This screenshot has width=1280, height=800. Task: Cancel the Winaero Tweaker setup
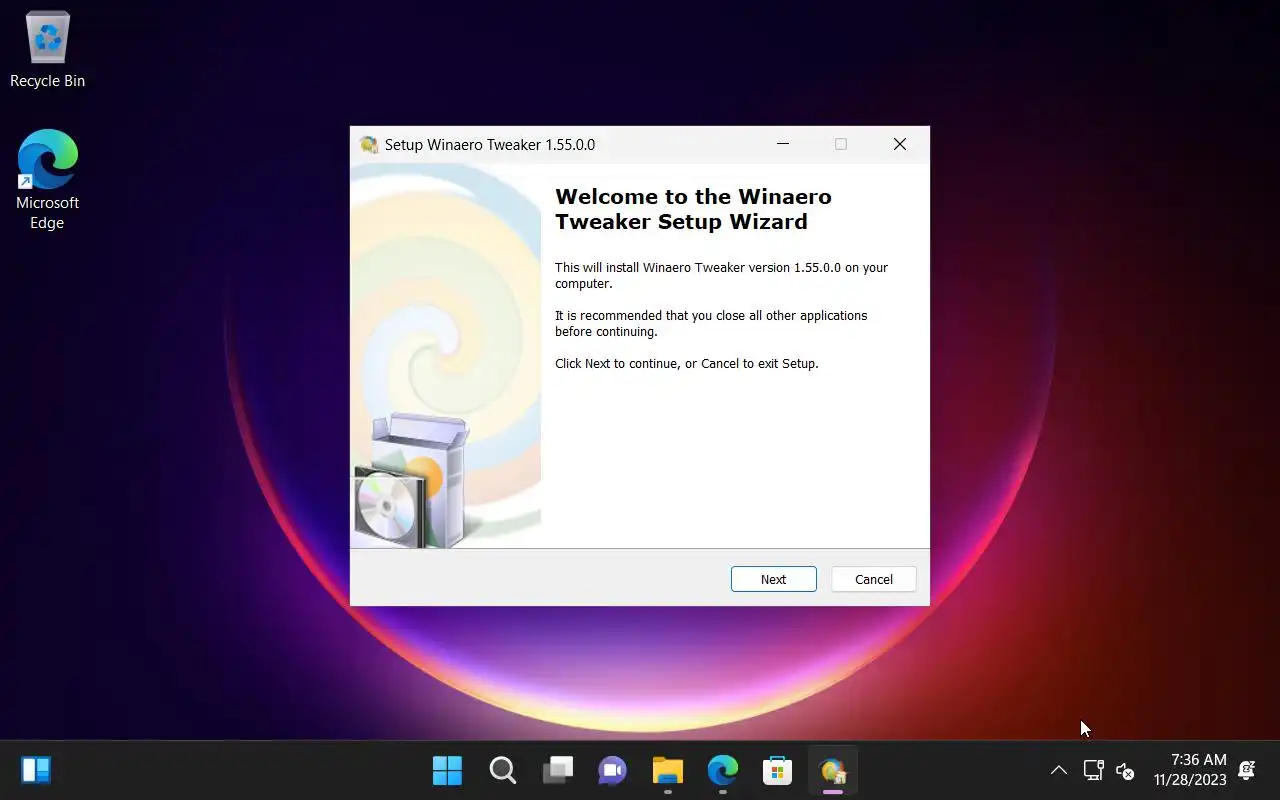873,579
